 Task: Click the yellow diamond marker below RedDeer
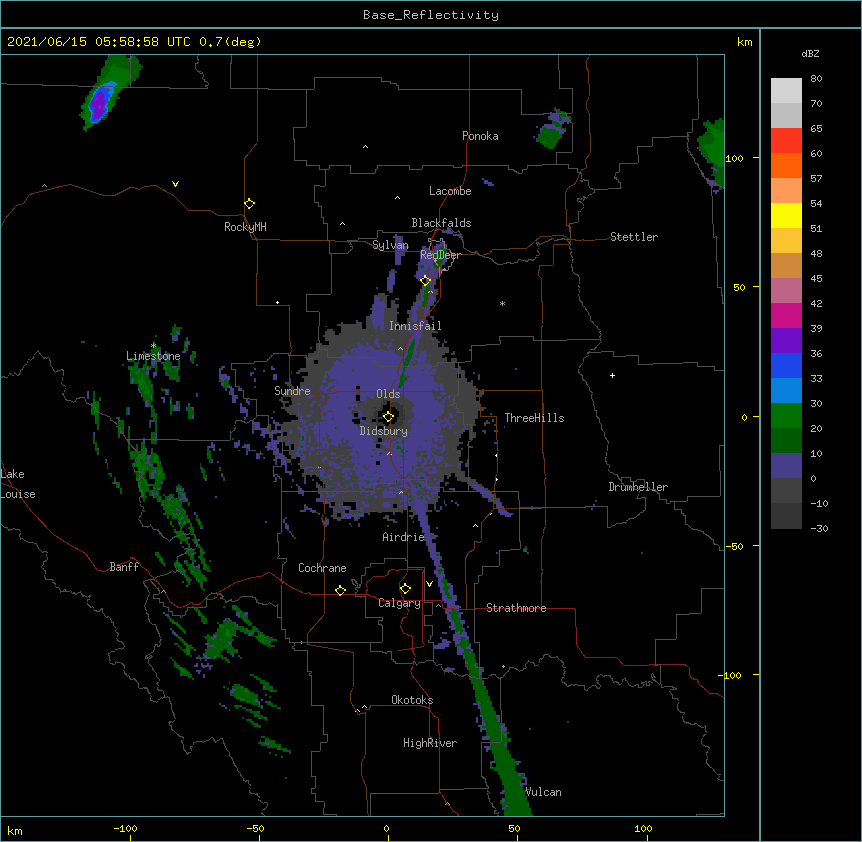pyautogui.click(x=425, y=280)
